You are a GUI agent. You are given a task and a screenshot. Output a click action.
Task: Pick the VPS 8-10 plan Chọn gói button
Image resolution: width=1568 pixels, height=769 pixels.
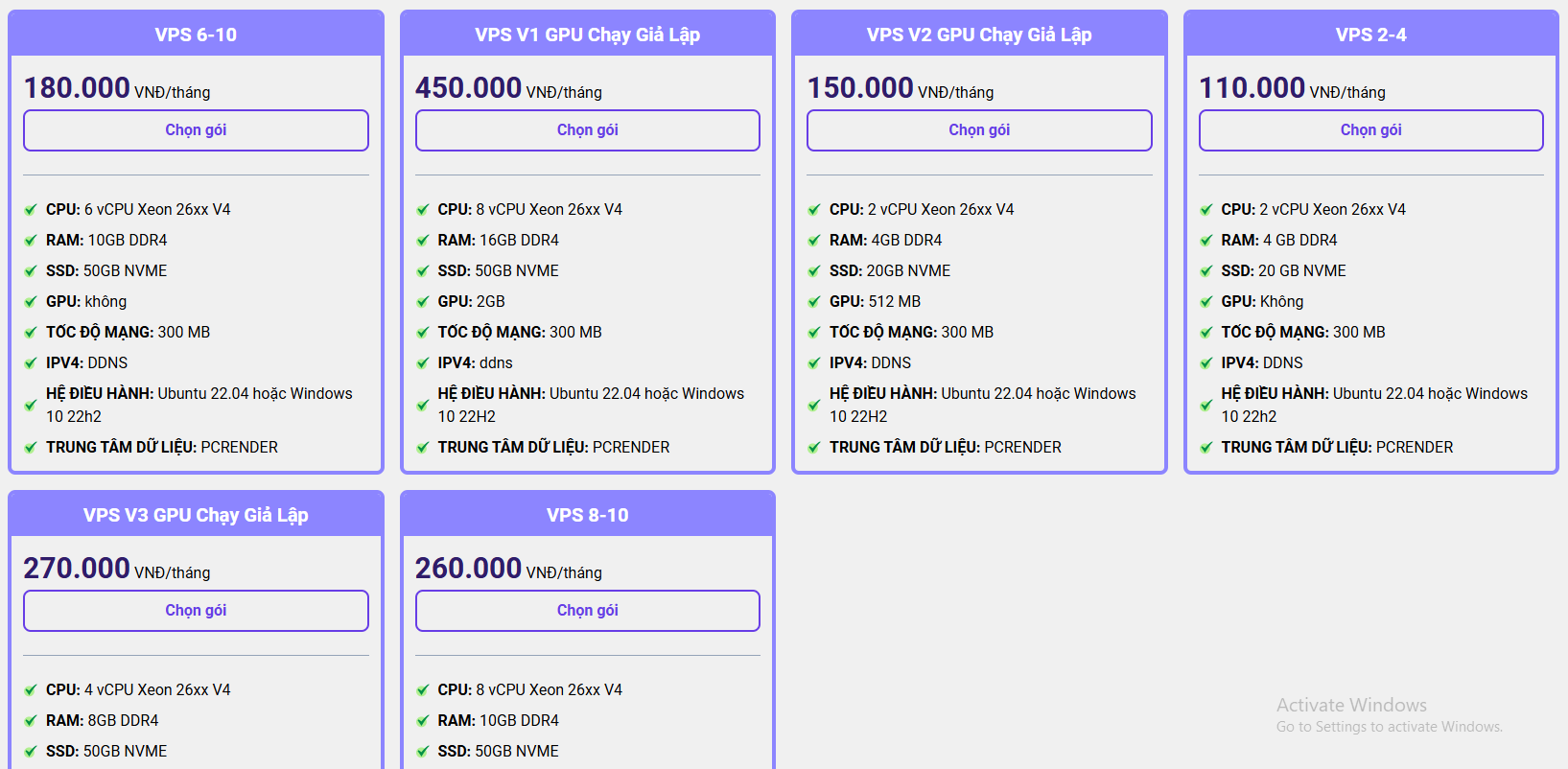pyautogui.click(x=587, y=611)
